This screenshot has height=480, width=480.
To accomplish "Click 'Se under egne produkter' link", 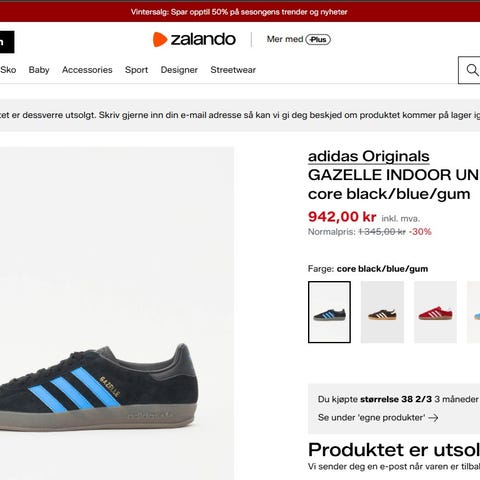I will click(x=378, y=418).
